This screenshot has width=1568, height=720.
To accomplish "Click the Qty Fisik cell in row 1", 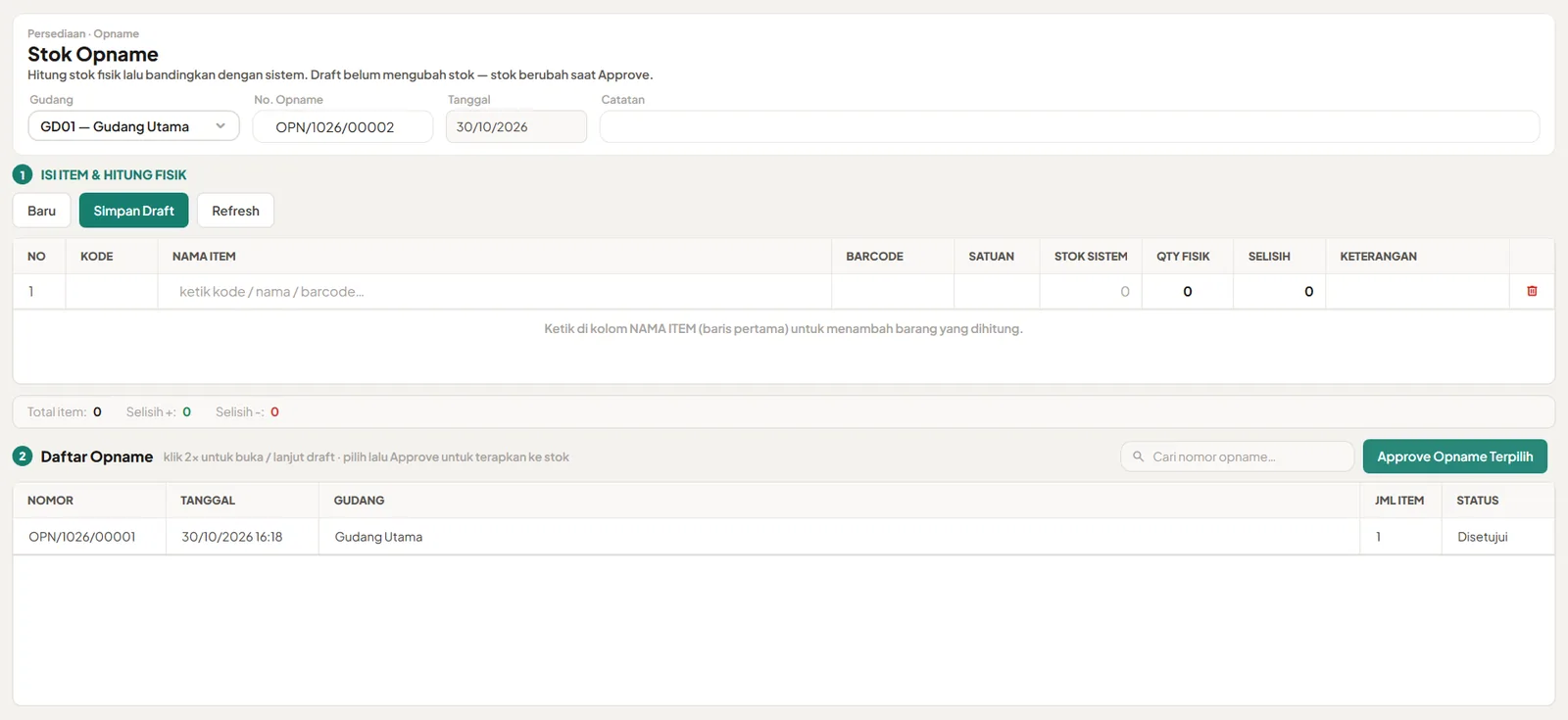I will pos(1187,291).
